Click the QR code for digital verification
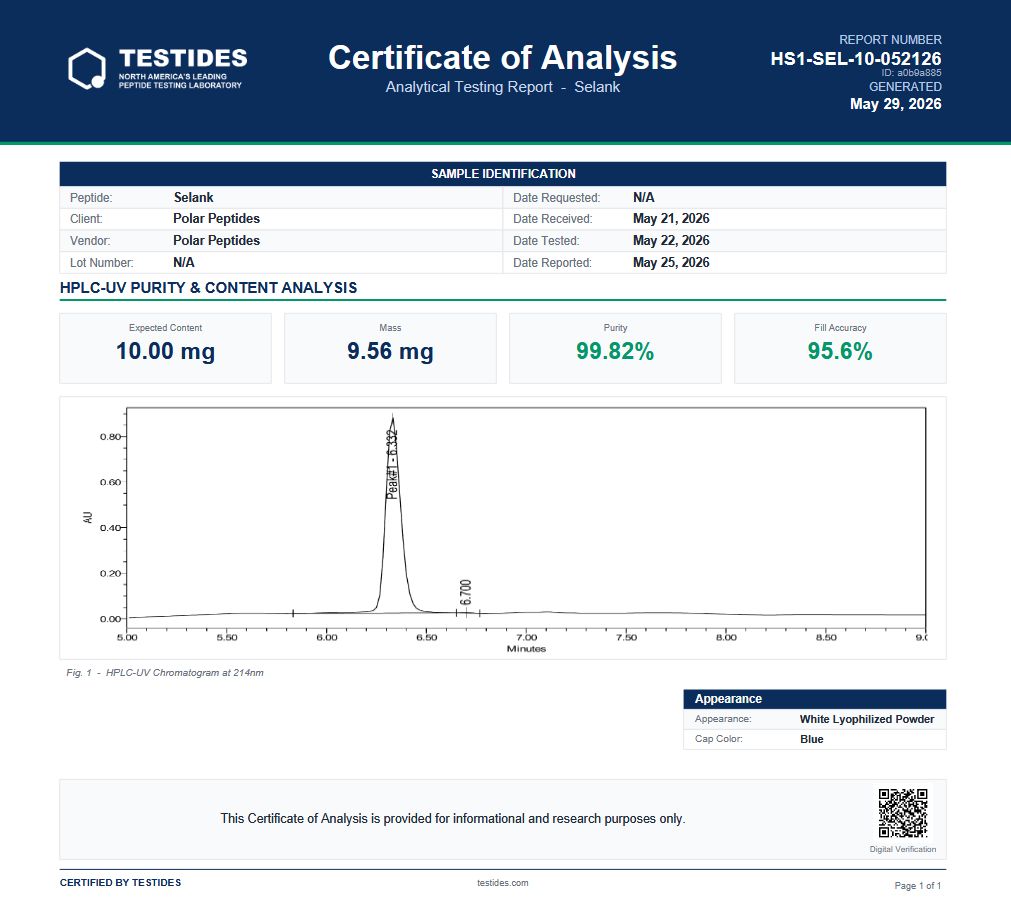This screenshot has height=919, width=1011. click(903, 813)
